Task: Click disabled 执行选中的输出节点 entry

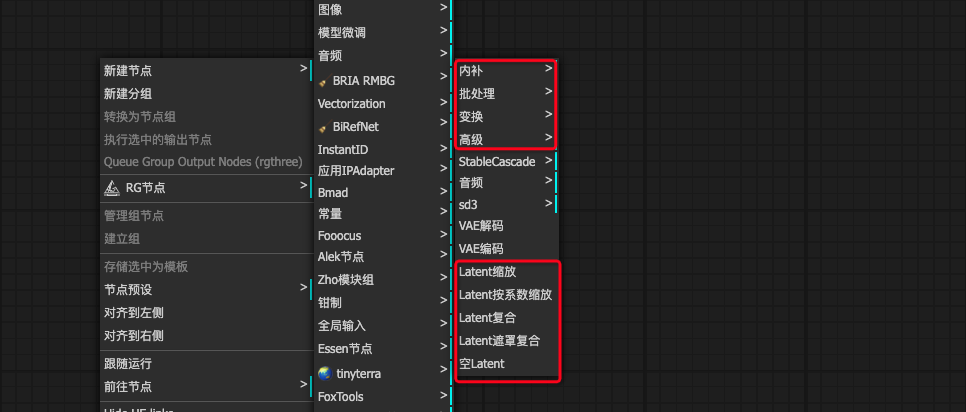Action: pyautogui.click(x=206, y=140)
